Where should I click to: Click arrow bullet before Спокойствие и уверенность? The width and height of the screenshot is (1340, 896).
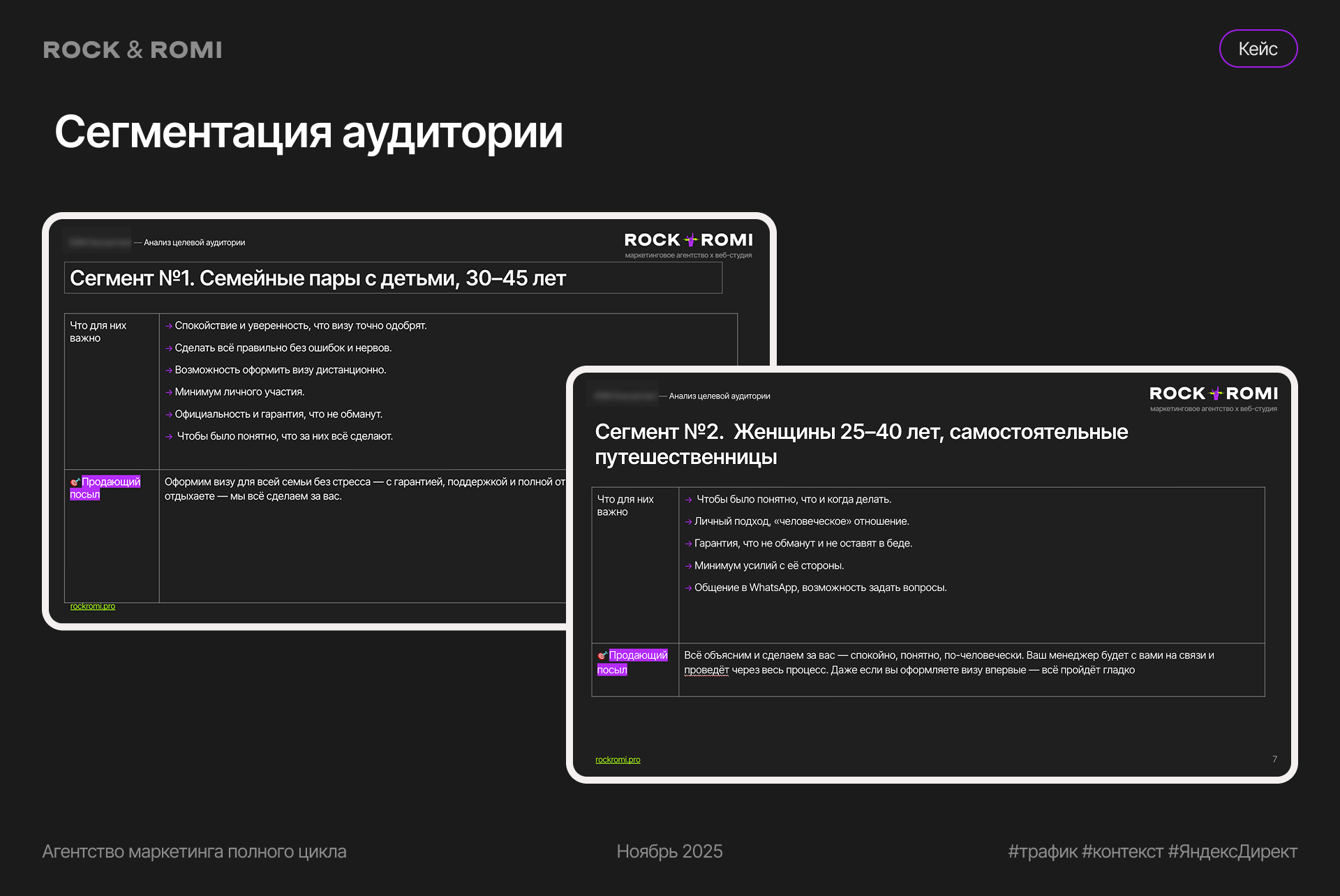click(x=169, y=326)
